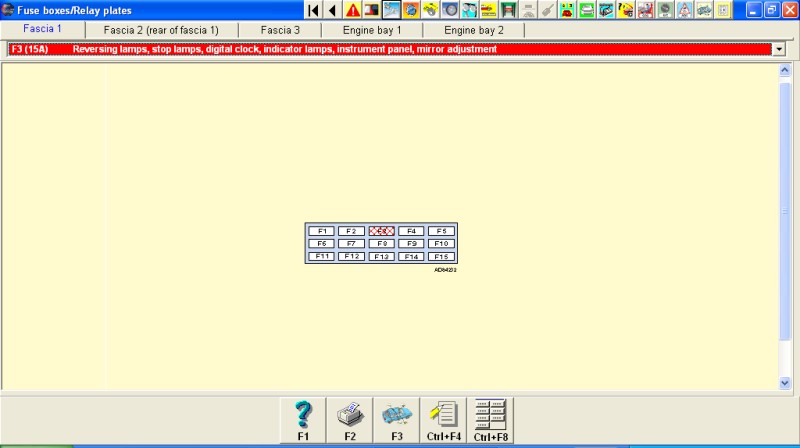Open the Engine bay 1 tab

click(372, 30)
